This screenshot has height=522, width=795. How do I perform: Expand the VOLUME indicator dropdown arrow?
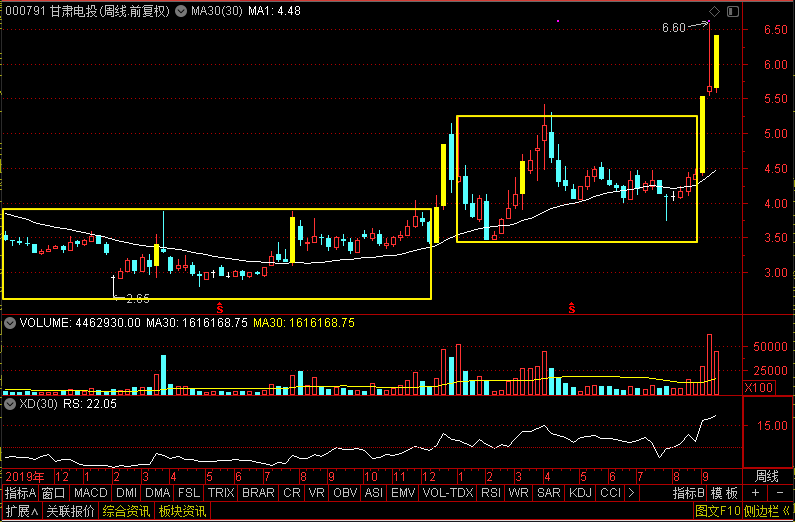click(10, 323)
